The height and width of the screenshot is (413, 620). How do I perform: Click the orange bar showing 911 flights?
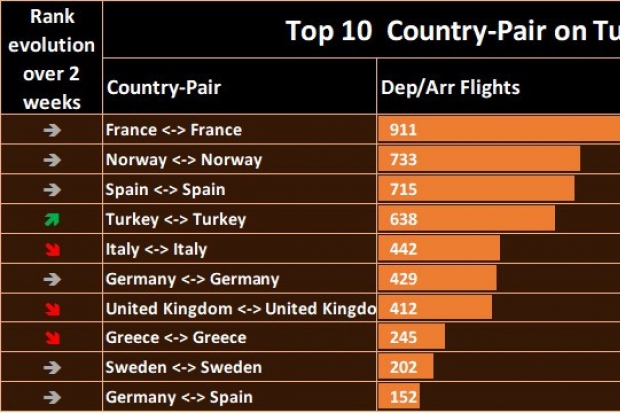point(498,130)
